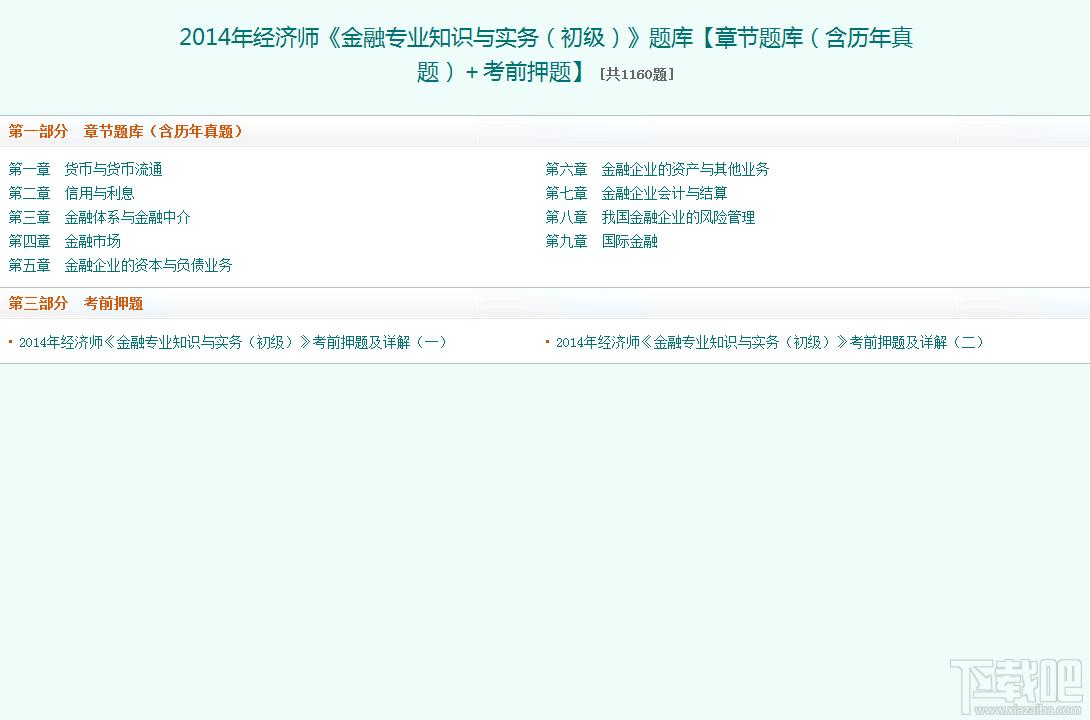Open 第六章 金融企业的资产与其他业务
Image resolution: width=1090 pixels, height=720 pixels.
tap(657, 169)
